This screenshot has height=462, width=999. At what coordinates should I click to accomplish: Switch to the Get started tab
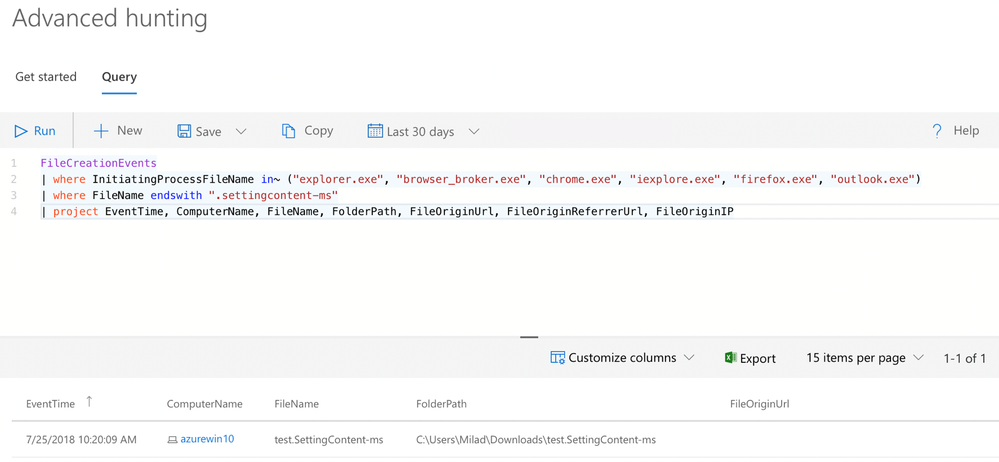tap(46, 77)
